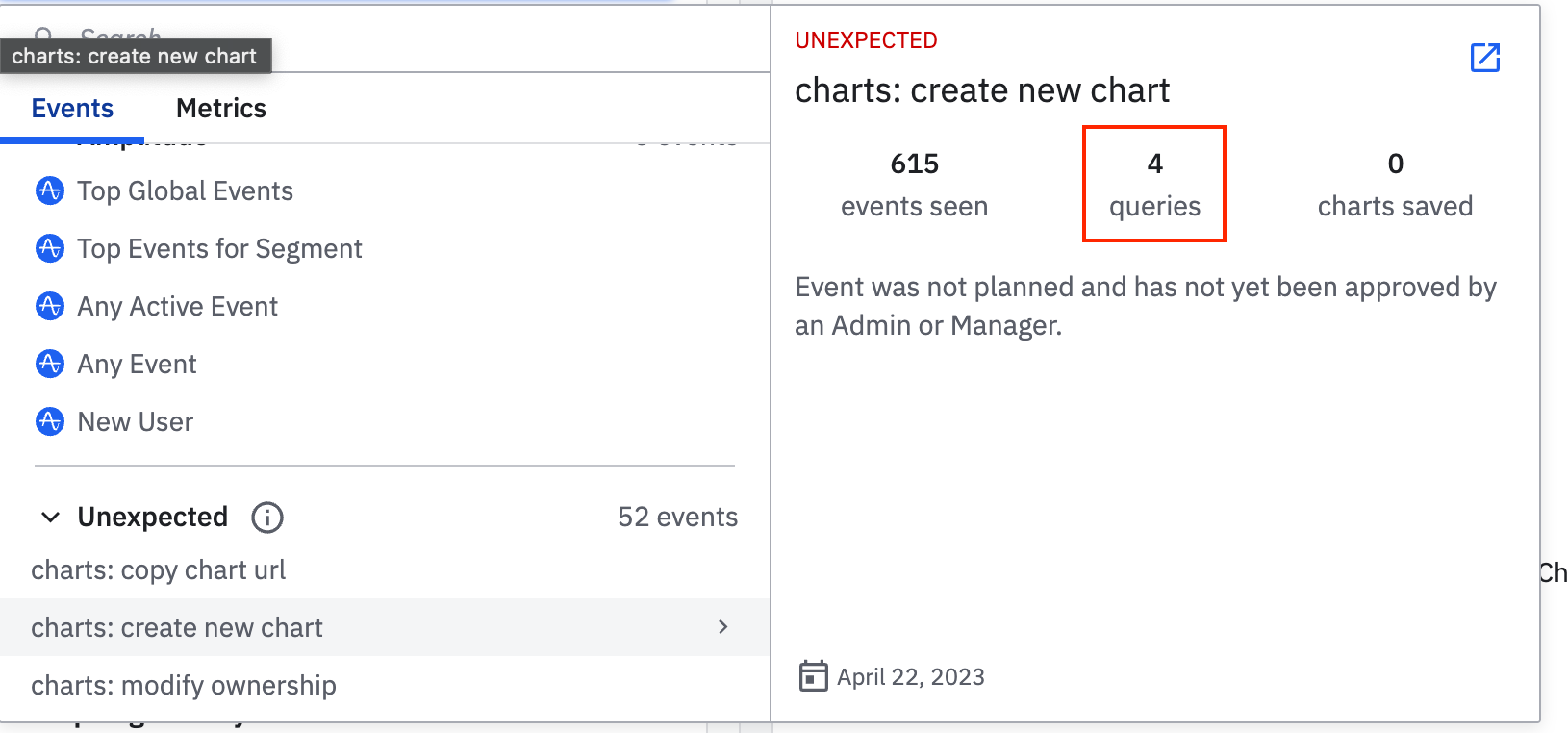
Task: Select the Top Global Events option
Action: (185, 191)
